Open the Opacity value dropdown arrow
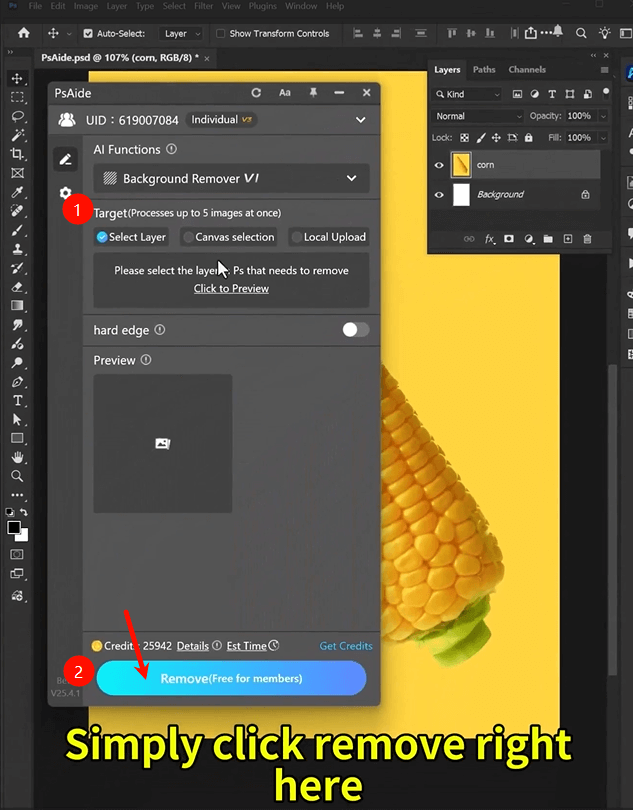Image resolution: width=633 pixels, height=810 pixels. coord(603,116)
